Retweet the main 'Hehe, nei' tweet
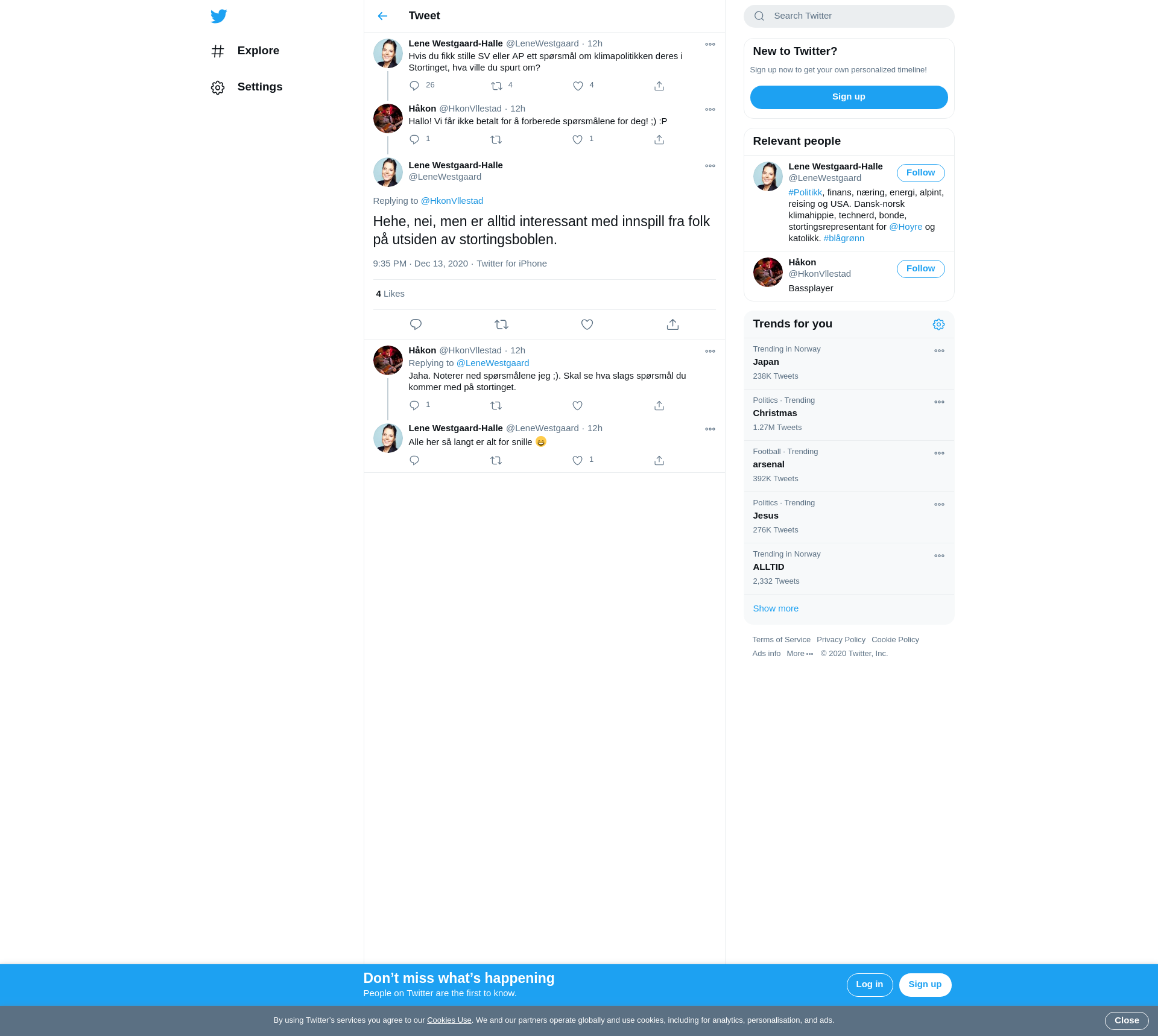 click(x=501, y=324)
